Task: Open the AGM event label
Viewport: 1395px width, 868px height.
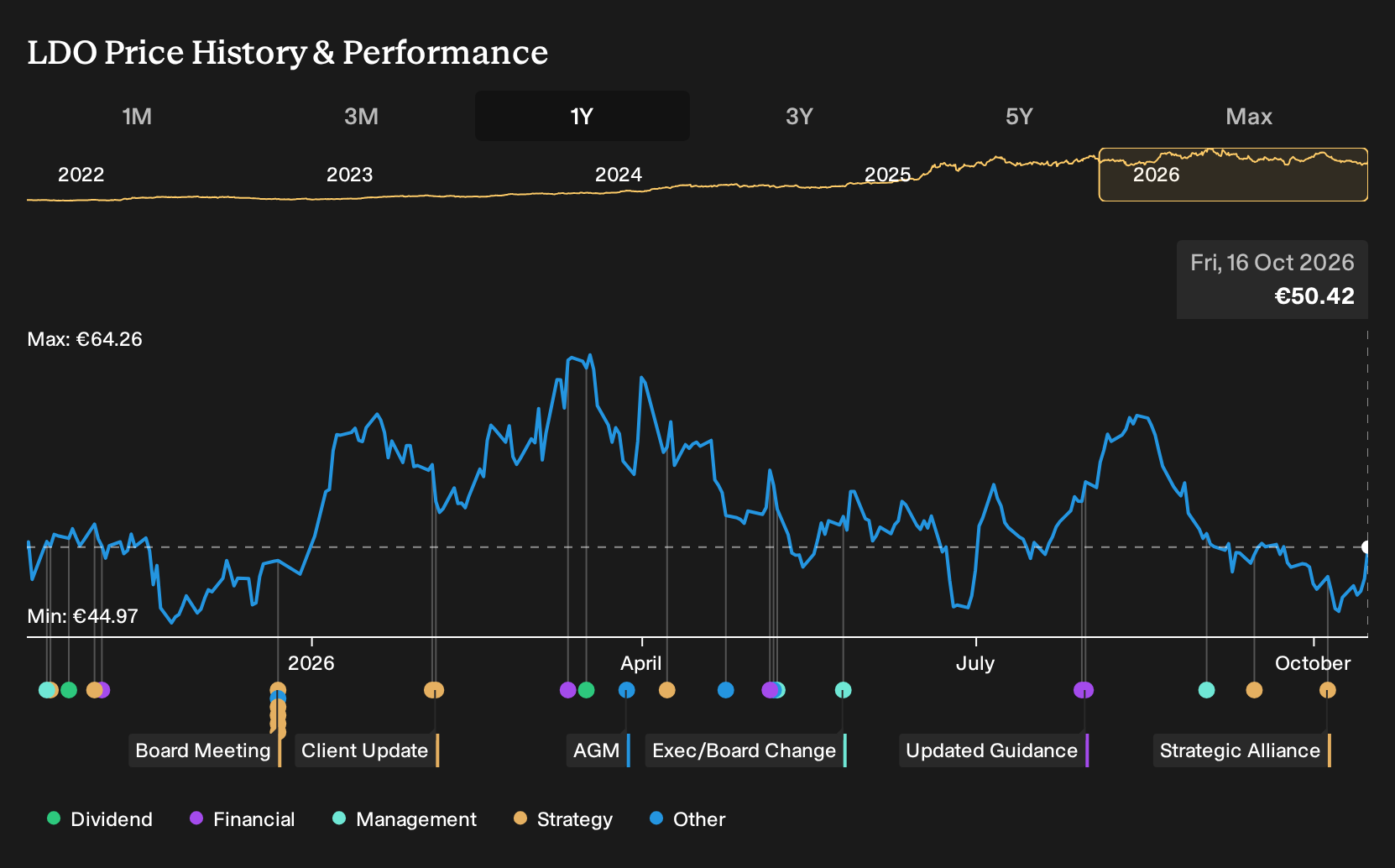Action: 597,750
